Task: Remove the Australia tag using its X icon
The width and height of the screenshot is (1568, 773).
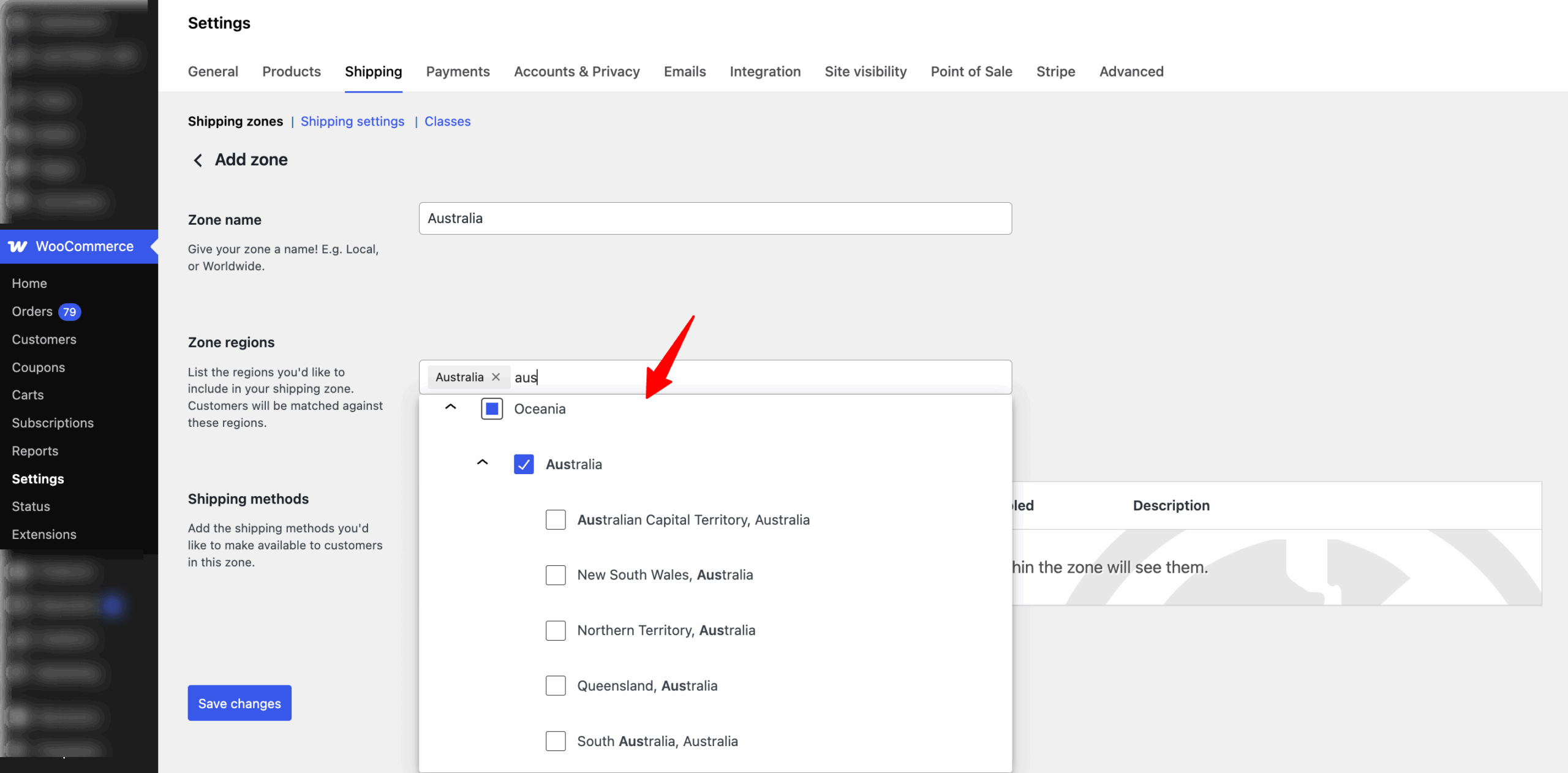Action: [496, 377]
